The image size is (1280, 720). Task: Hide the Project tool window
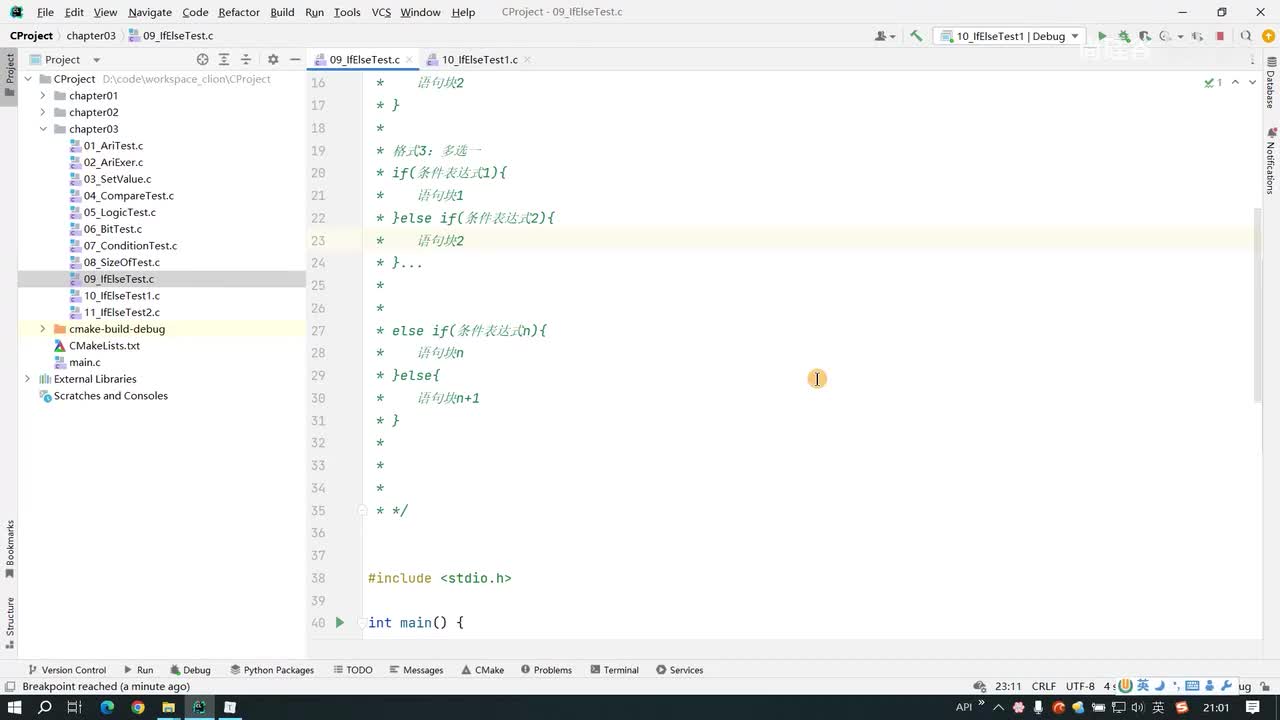(295, 59)
